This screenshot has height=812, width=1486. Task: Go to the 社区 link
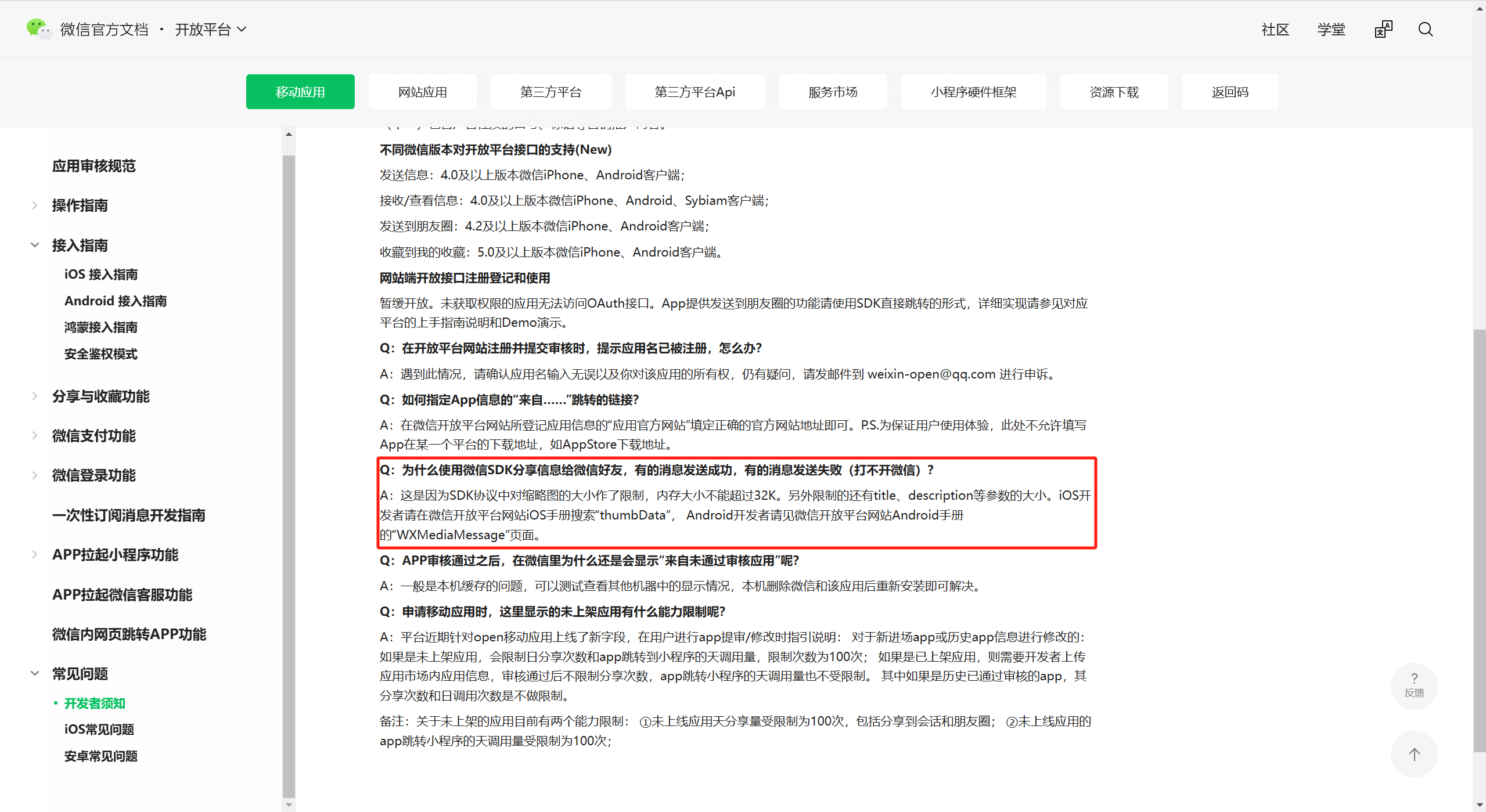point(1275,30)
